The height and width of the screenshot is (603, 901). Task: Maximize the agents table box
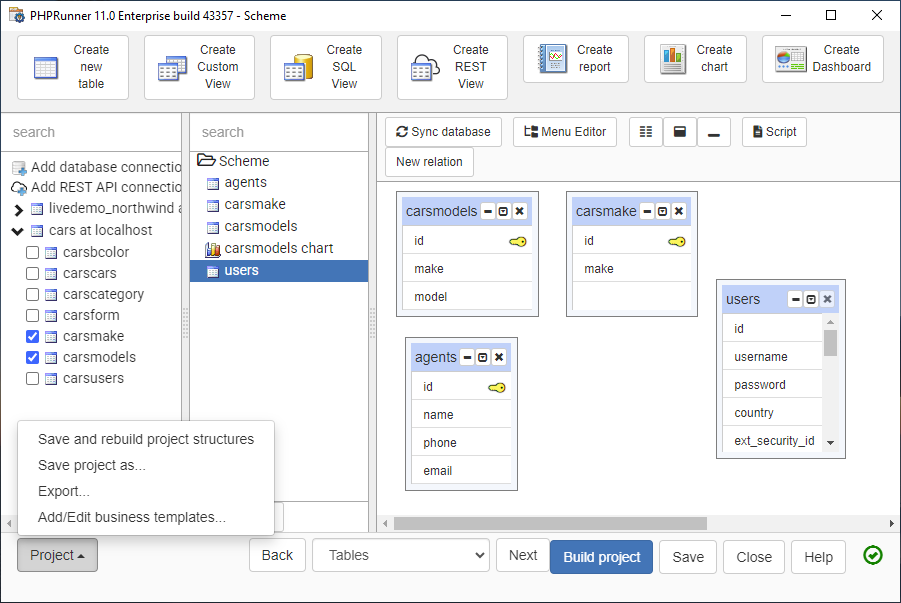point(483,358)
